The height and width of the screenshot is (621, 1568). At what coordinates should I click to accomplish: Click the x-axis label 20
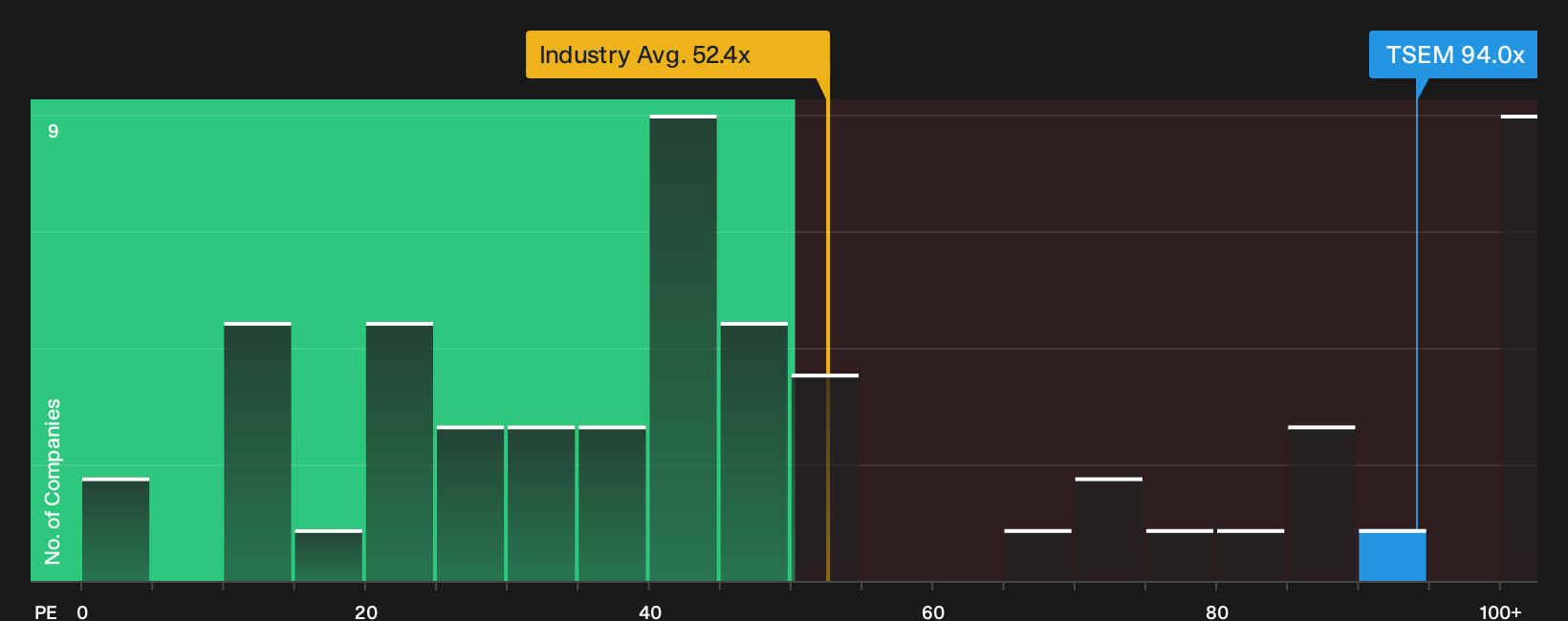click(365, 611)
